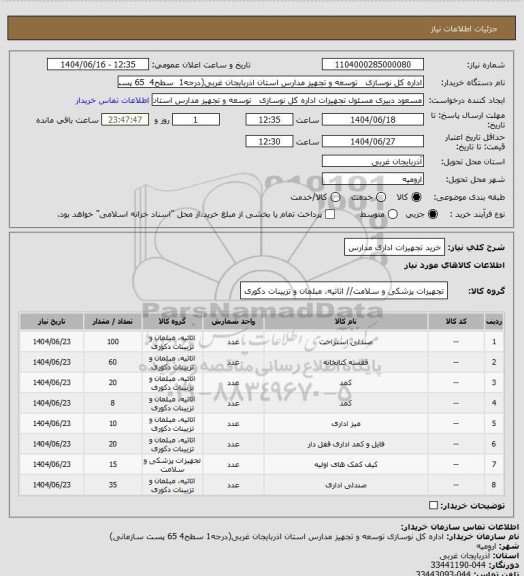This screenshot has width=524, height=576.
Task: Toggle the اسناد خزانه اسلامی payment checkbox
Action: 330,214
